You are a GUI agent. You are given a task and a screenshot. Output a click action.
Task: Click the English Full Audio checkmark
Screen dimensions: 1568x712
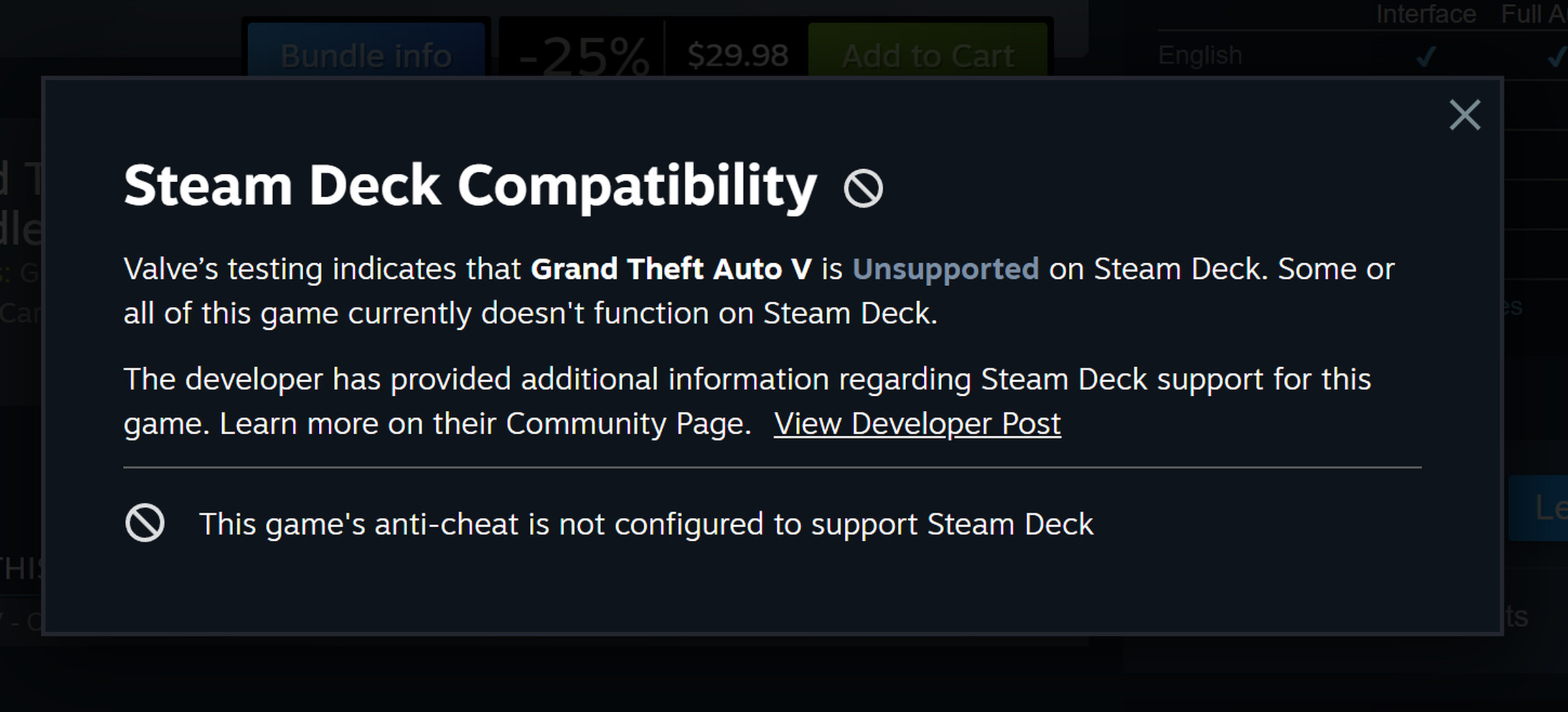(1556, 57)
